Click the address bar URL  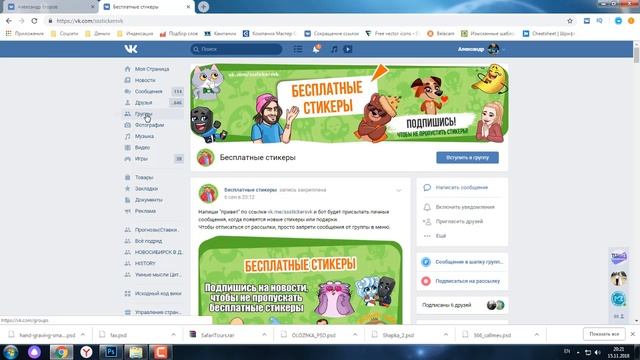pyautogui.click(x=89, y=21)
